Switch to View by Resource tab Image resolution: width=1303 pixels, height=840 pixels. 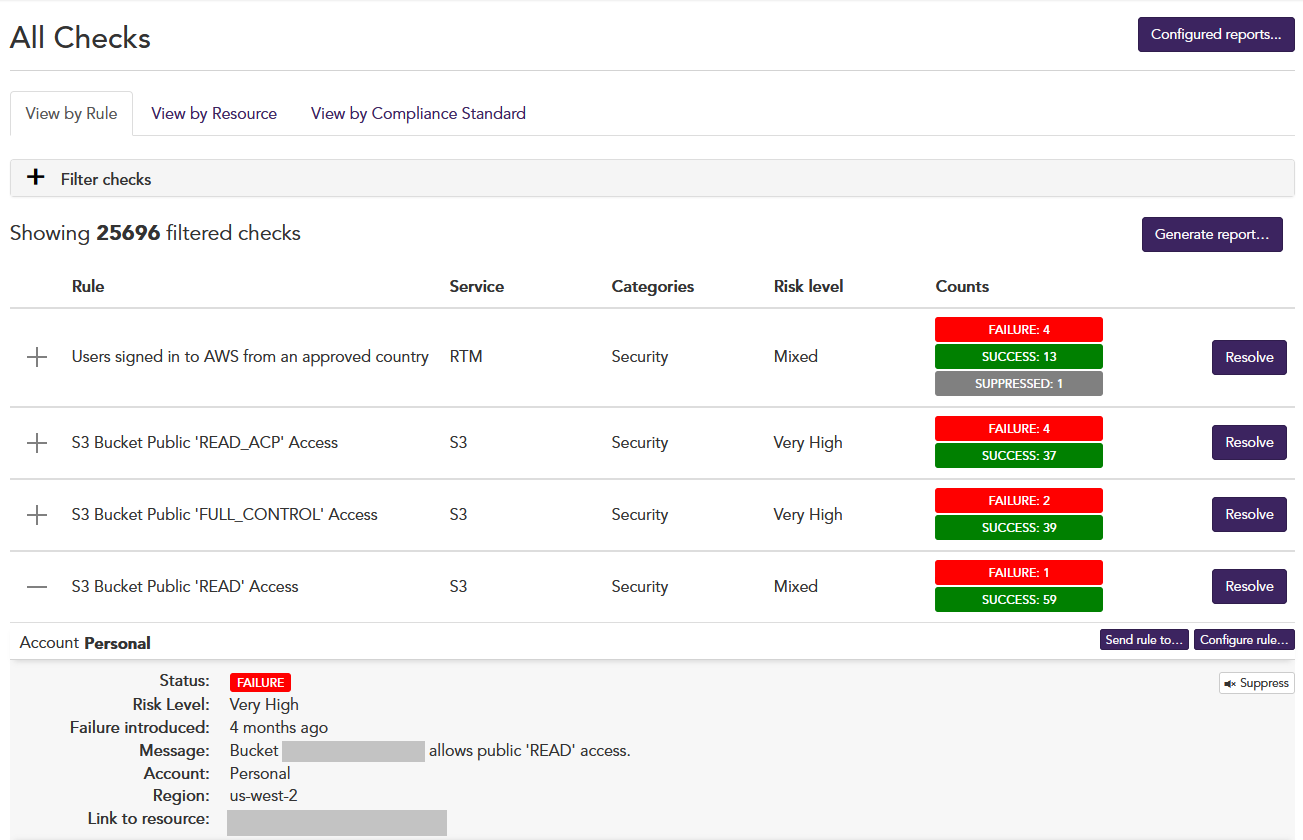pyautogui.click(x=214, y=114)
